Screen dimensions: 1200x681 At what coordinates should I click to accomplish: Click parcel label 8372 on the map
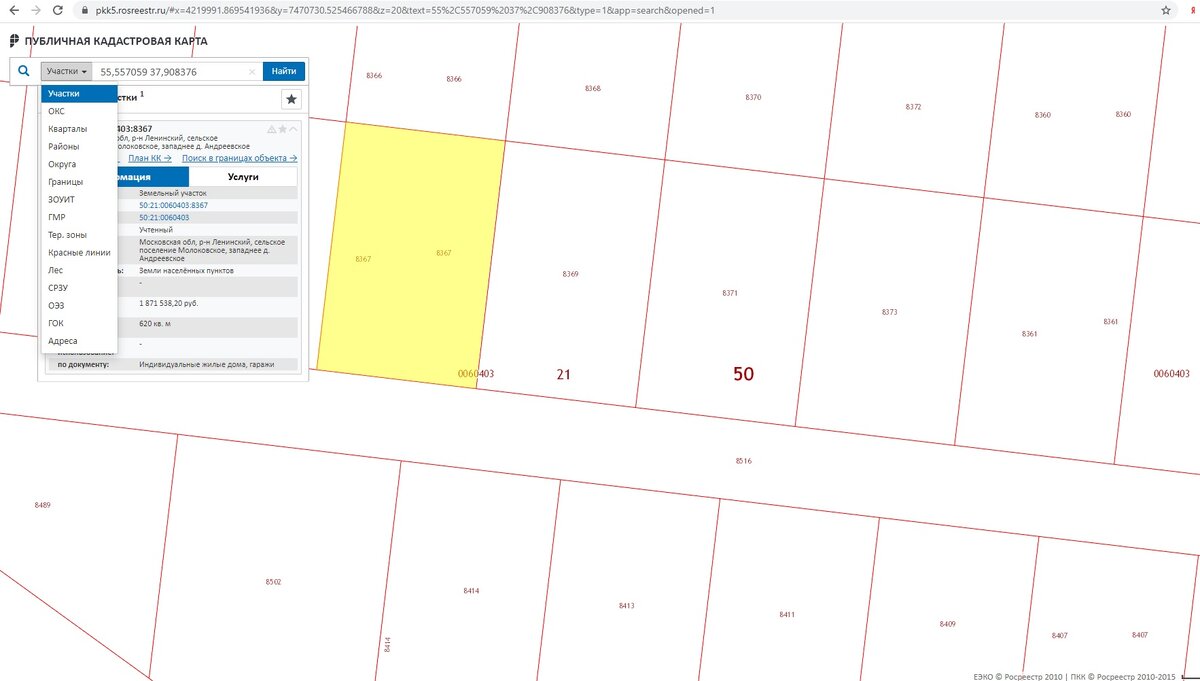point(913,106)
